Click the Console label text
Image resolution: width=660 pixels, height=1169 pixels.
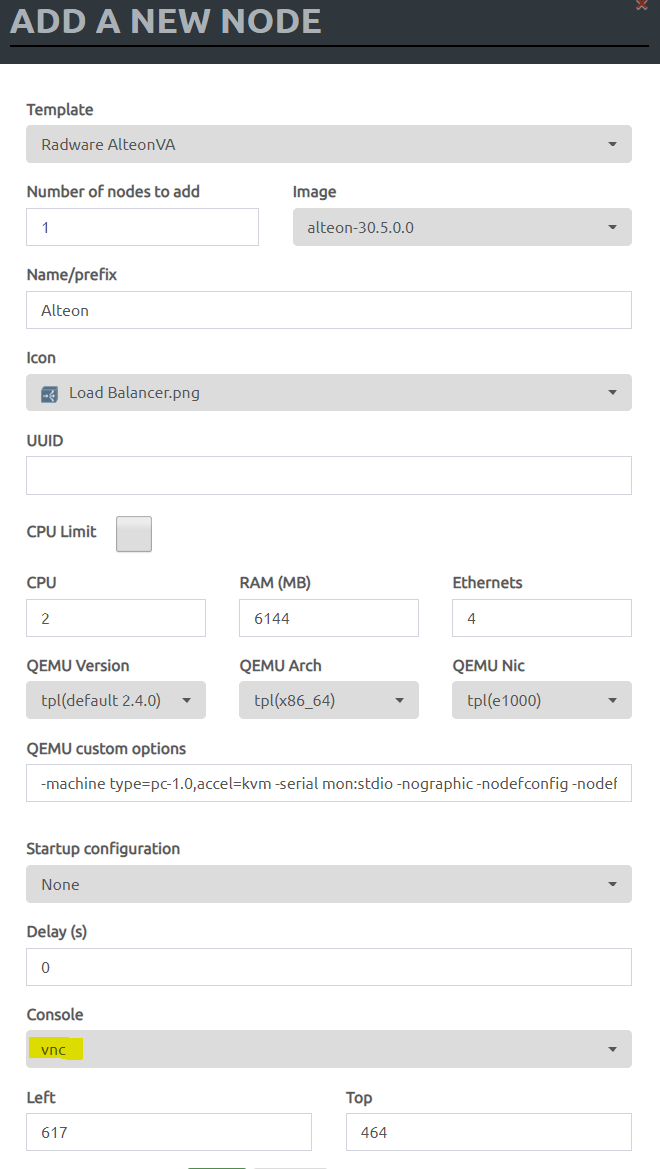click(54, 1015)
